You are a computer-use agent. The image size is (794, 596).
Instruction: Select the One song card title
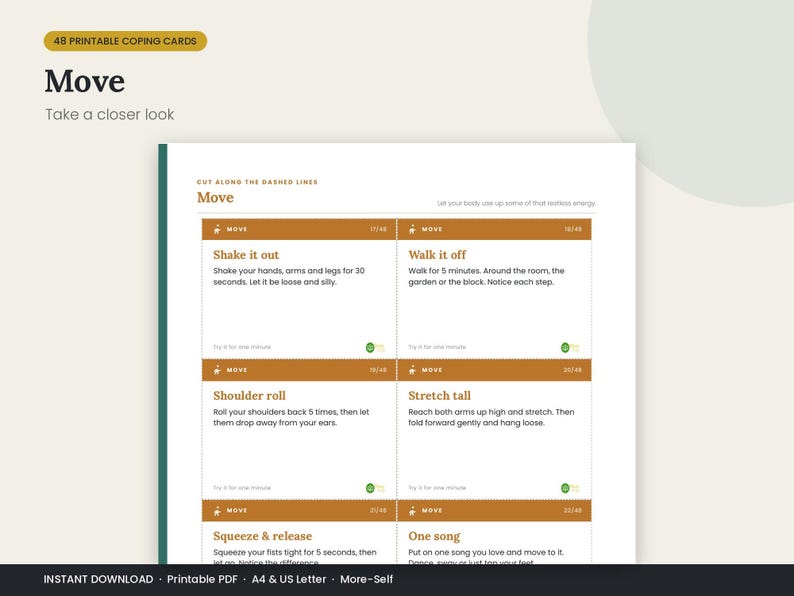click(434, 536)
